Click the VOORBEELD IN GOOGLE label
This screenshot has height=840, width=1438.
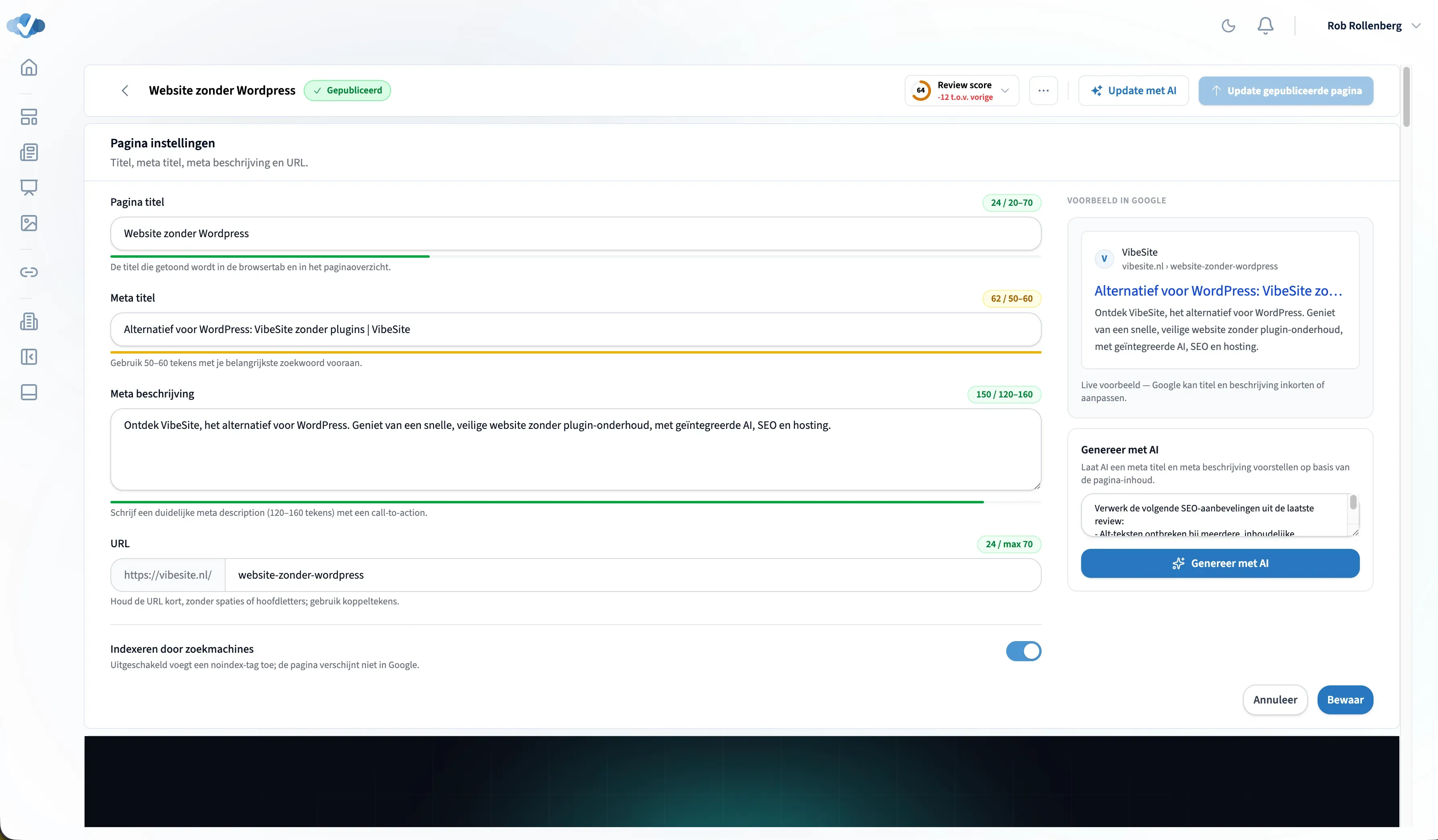point(1116,200)
